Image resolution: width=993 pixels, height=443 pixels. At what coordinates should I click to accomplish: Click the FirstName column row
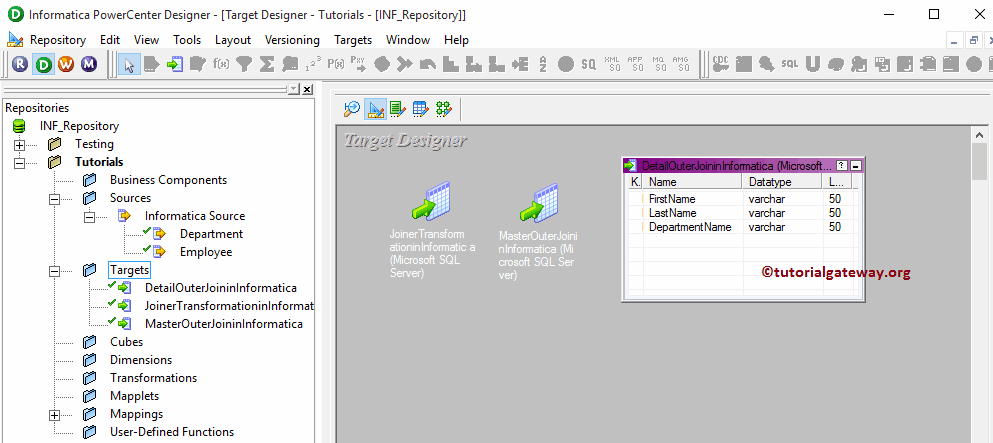[x=743, y=199]
